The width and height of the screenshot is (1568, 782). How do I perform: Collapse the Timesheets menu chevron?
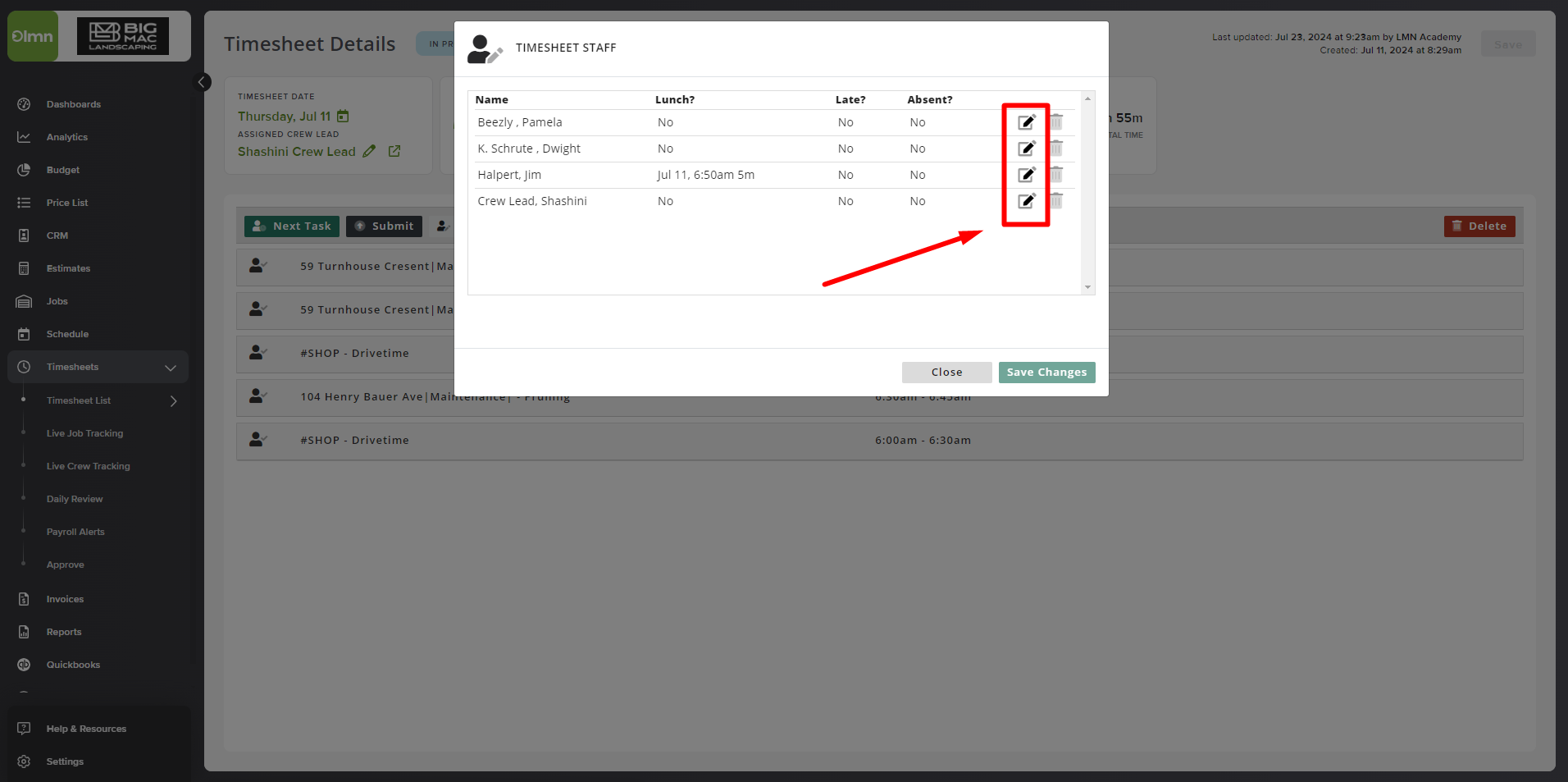click(171, 368)
